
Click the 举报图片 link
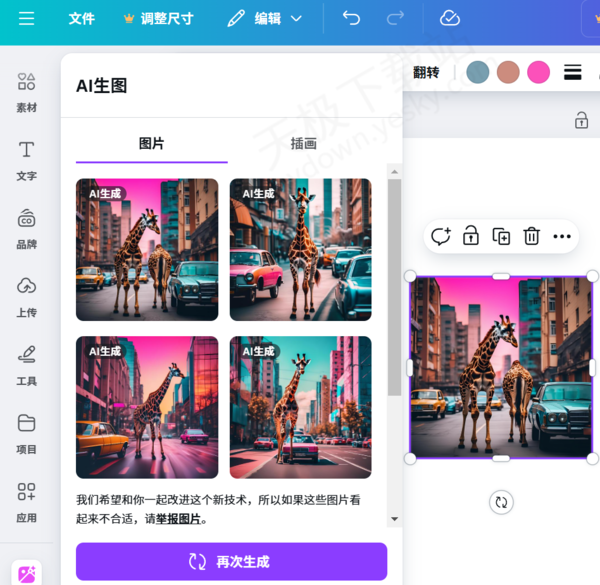pos(178,519)
